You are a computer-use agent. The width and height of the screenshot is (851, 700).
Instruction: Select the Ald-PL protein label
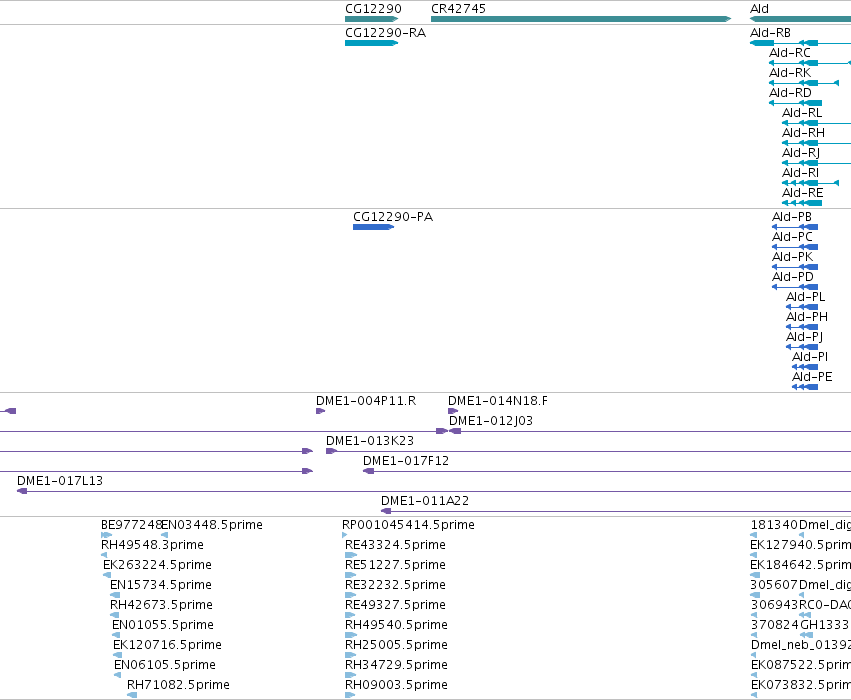coord(805,297)
